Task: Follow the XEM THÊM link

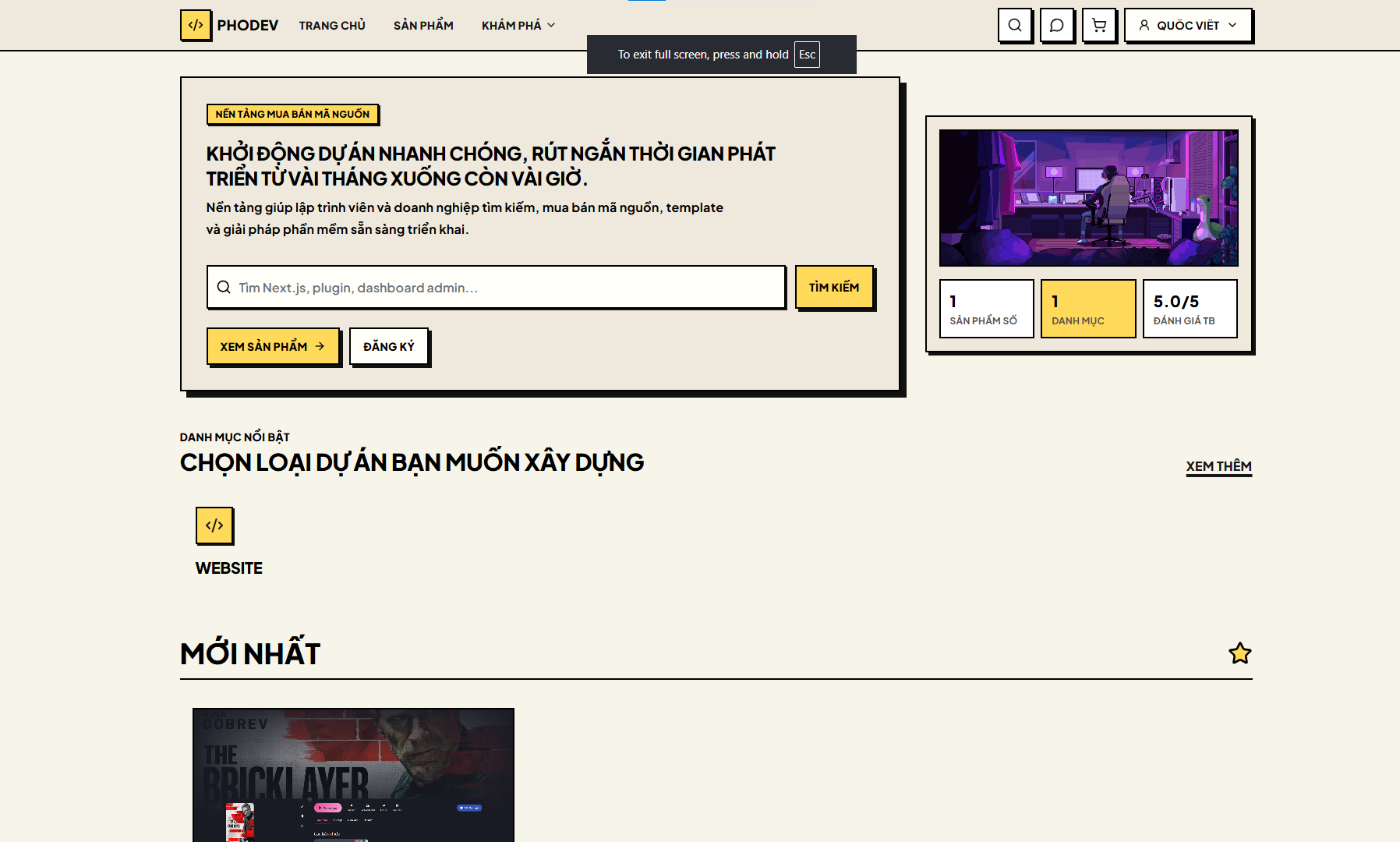Action: pyautogui.click(x=1218, y=466)
